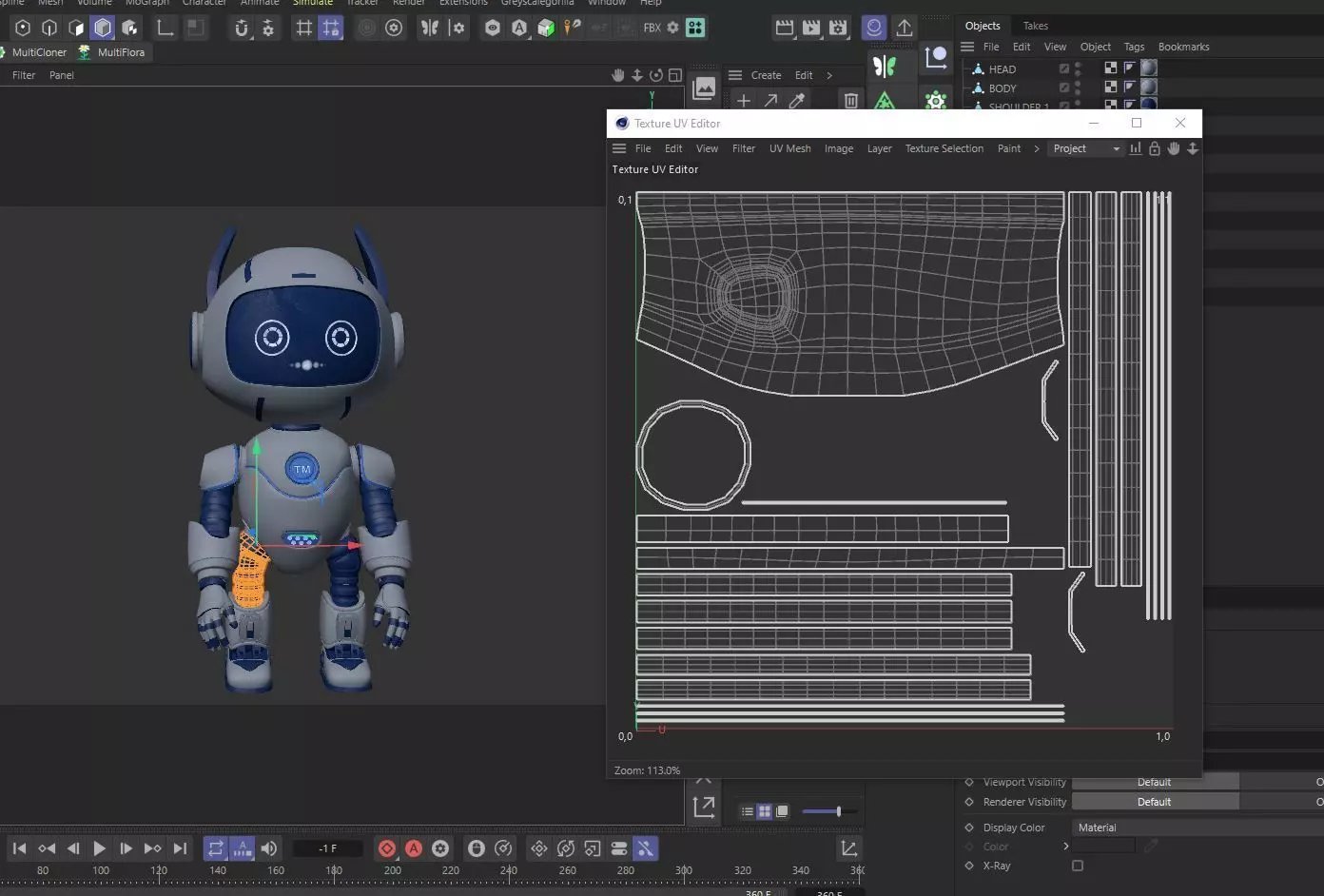Select the HEAD object in object list
The image size is (1324, 896).
1002,69
